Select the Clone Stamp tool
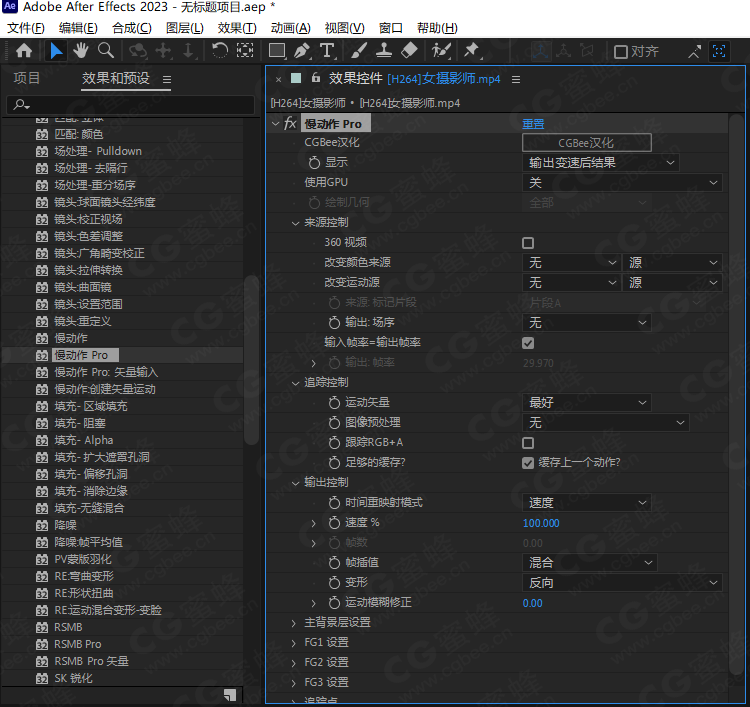 384,51
